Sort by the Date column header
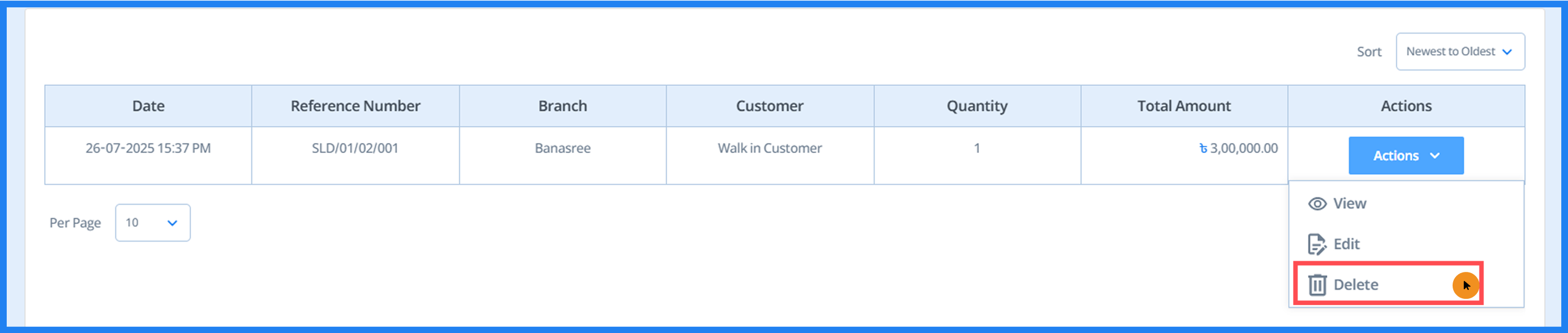 pyautogui.click(x=148, y=105)
